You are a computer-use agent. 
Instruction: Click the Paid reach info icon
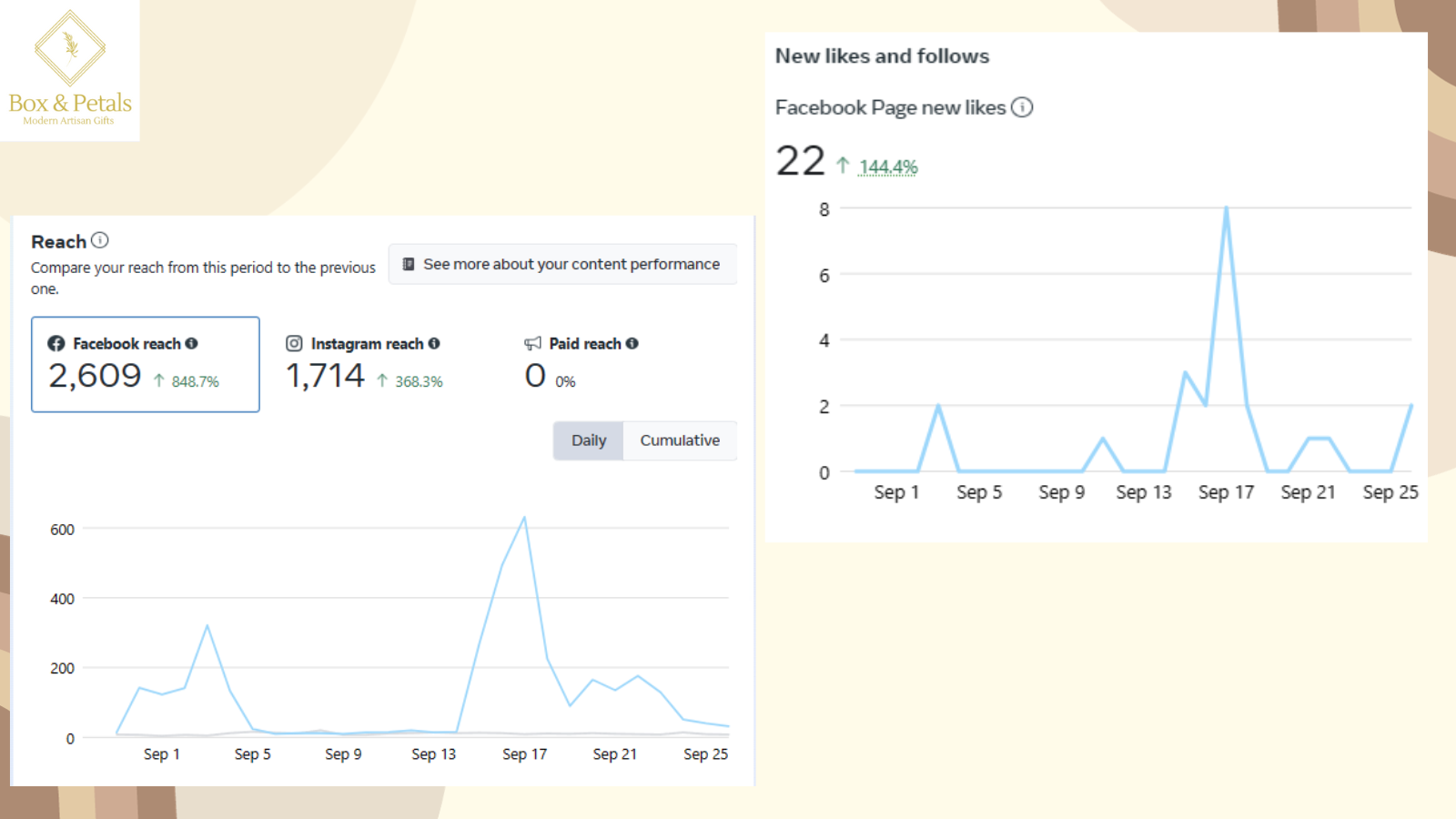(x=632, y=343)
